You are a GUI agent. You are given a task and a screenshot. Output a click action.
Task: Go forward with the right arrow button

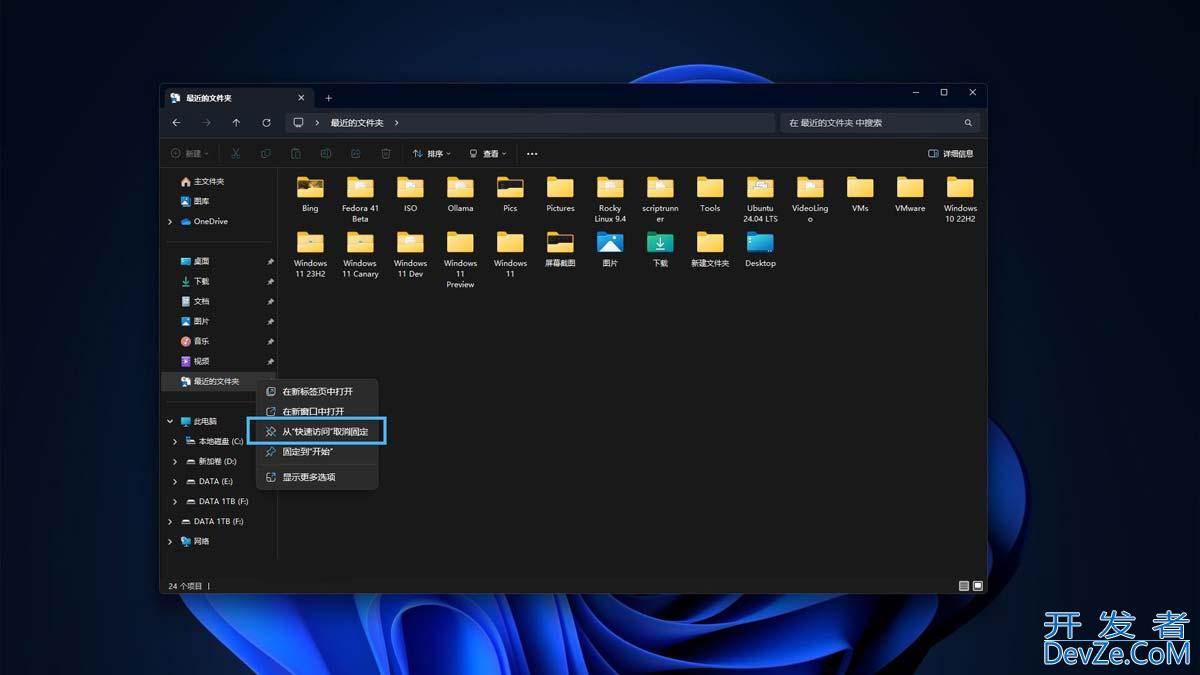click(x=206, y=123)
